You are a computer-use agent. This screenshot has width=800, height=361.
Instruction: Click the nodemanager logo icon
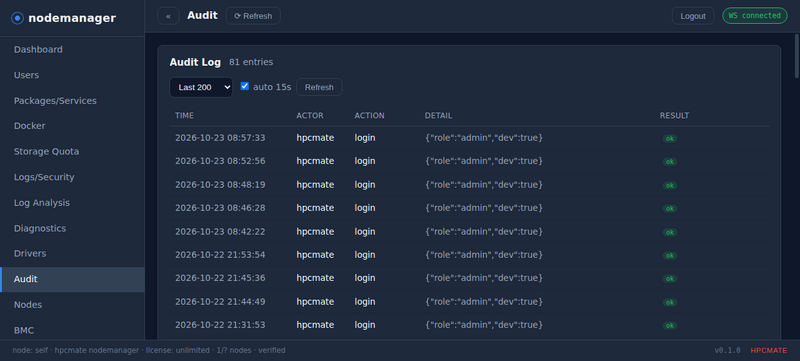click(17, 18)
